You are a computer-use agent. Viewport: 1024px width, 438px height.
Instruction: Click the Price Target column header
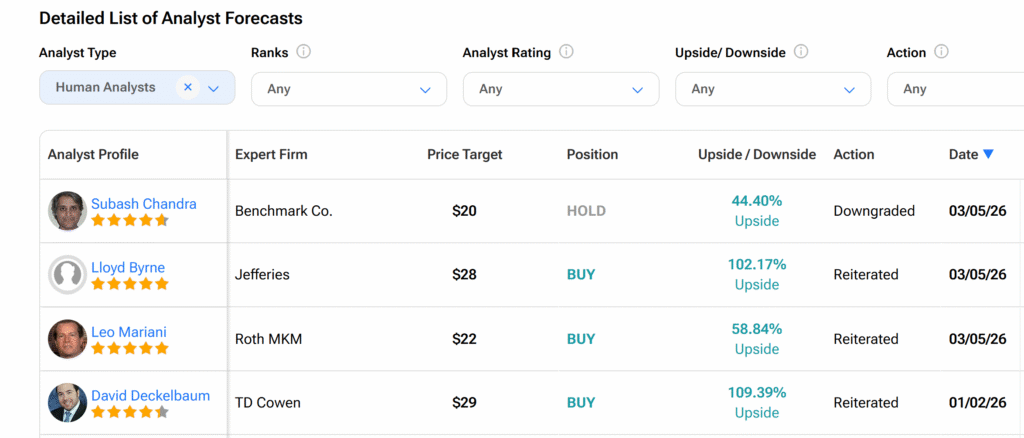pyautogui.click(x=465, y=155)
